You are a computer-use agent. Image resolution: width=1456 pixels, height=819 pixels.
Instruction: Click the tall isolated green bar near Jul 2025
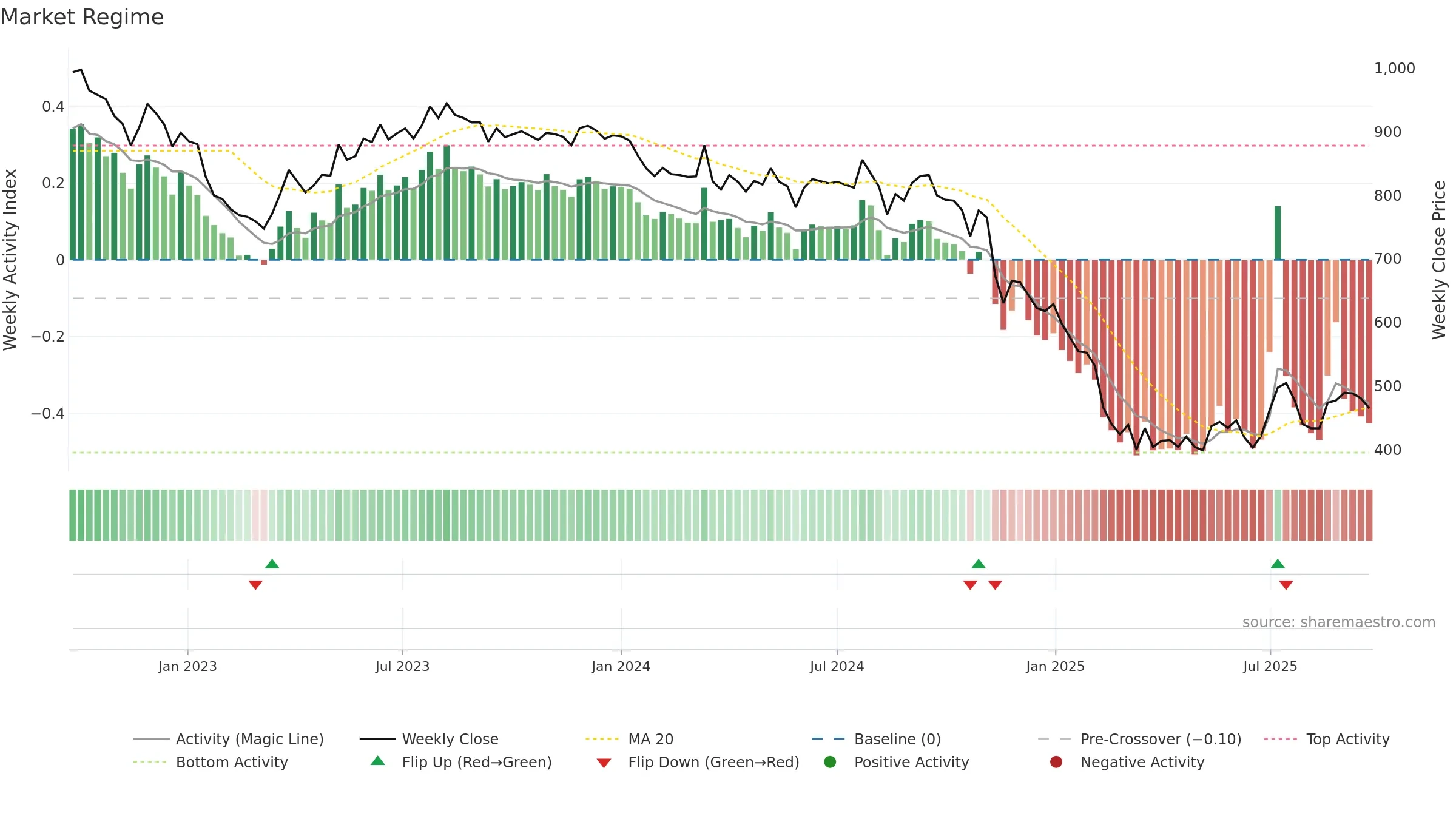(x=1278, y=233)
